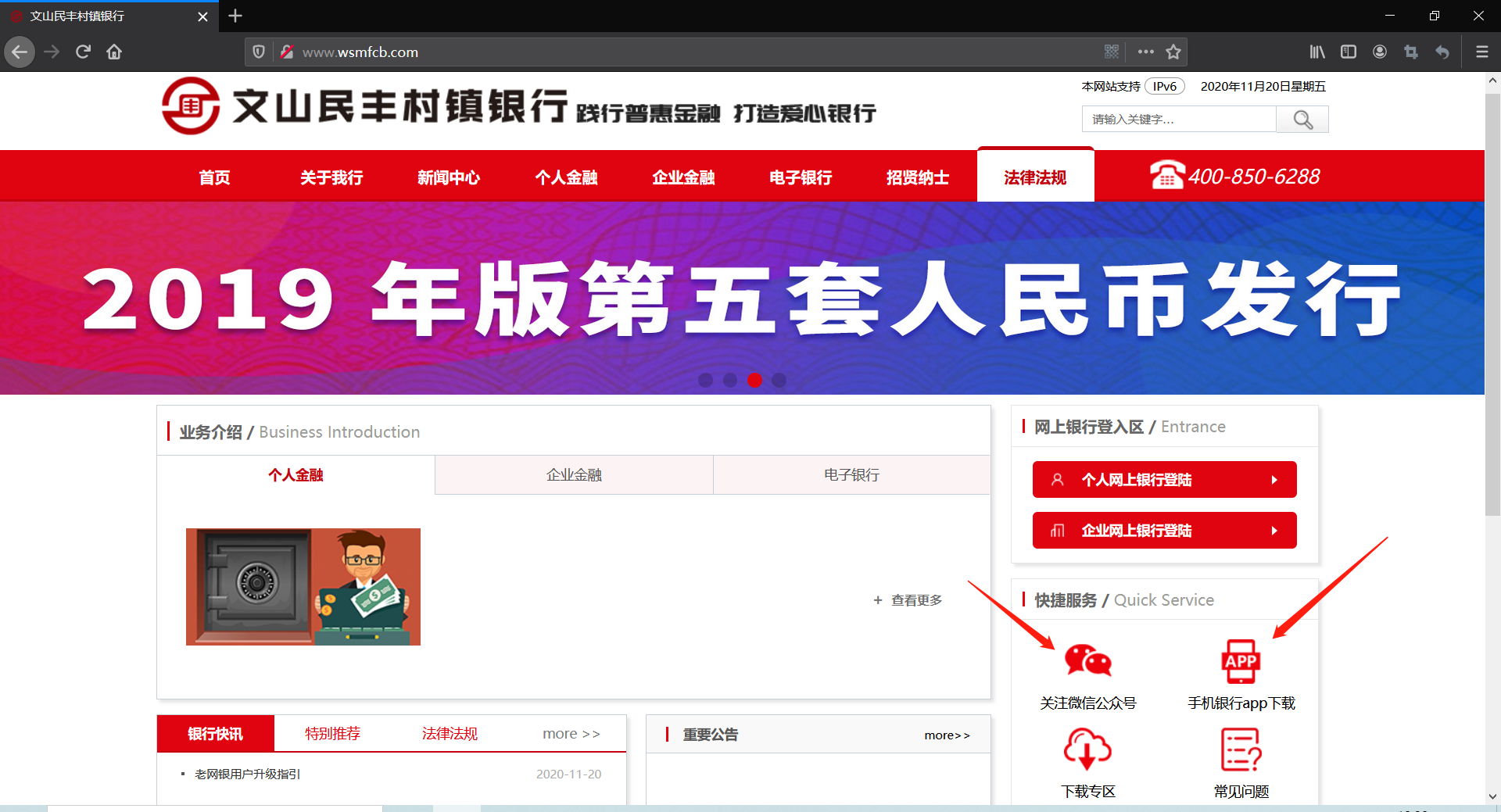
Task: Open the QR code icon in address bar
Action: [1112, 52]
